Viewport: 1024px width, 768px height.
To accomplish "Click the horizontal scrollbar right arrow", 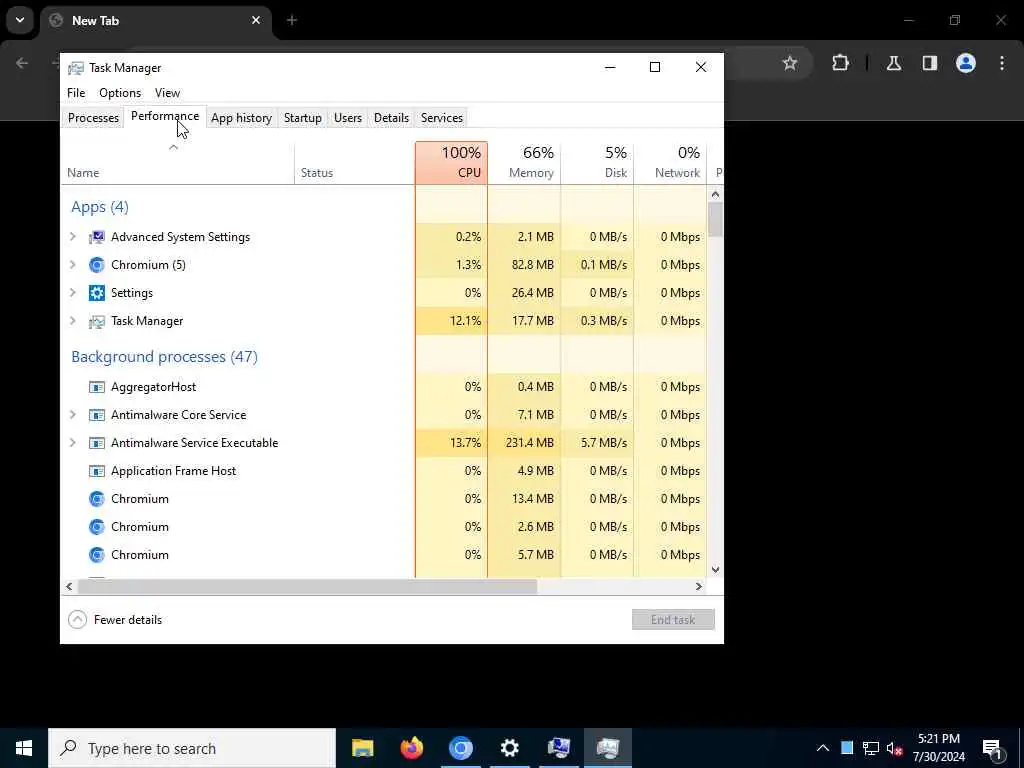I will pos(699,586).
